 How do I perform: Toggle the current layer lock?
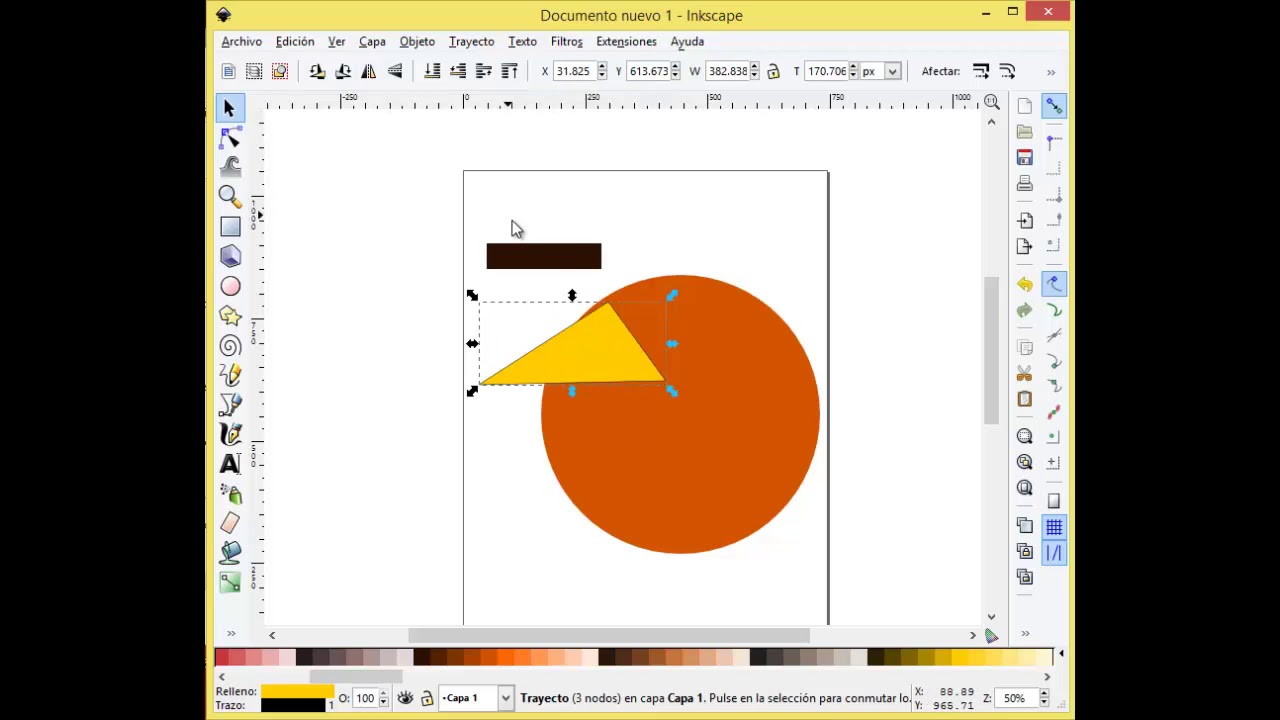click(x=427, y=698)
